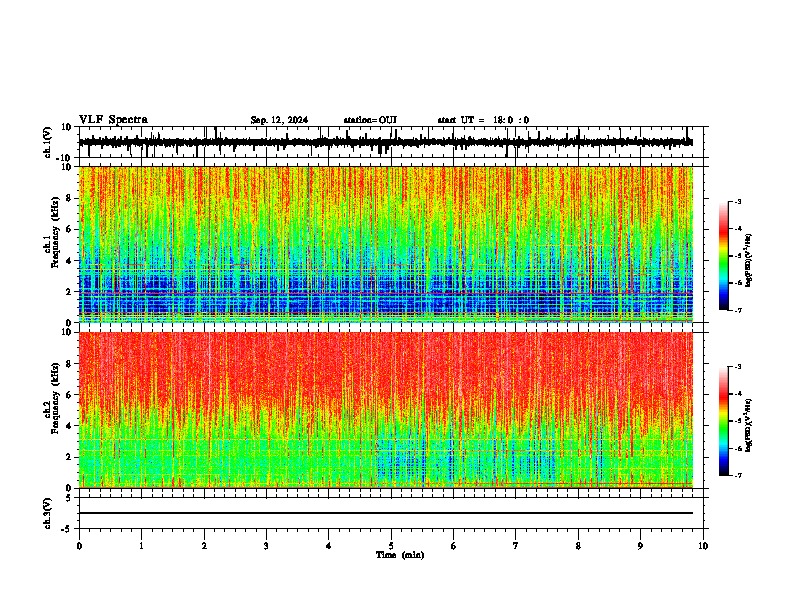Click the '-7' label on ch.2 color scale
Screen dimensions: 792x612
(x=738, y=475)
